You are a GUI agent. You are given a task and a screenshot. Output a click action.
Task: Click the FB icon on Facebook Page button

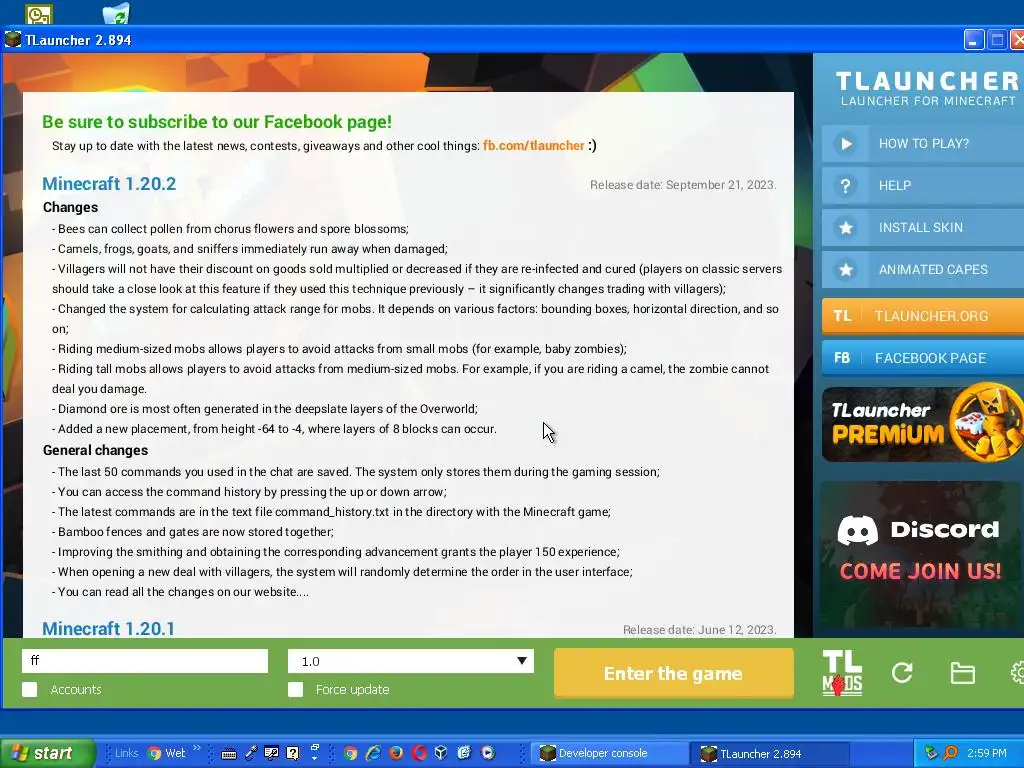tap(842, 358)
